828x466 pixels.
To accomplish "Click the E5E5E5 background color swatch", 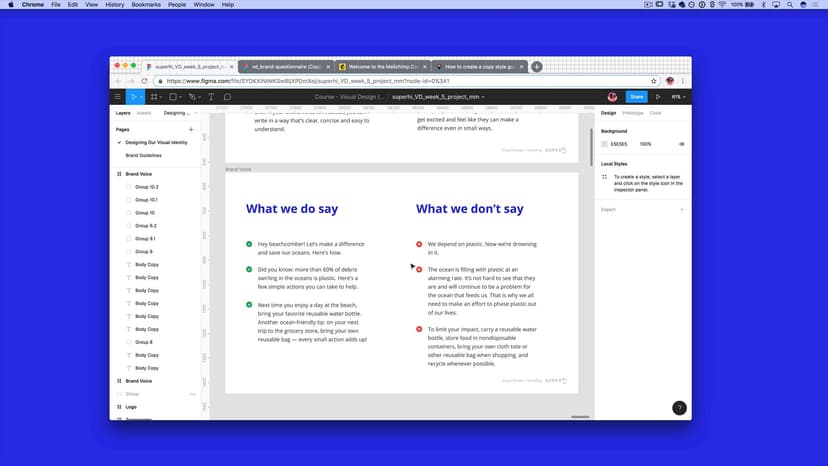I will (605, 144).
